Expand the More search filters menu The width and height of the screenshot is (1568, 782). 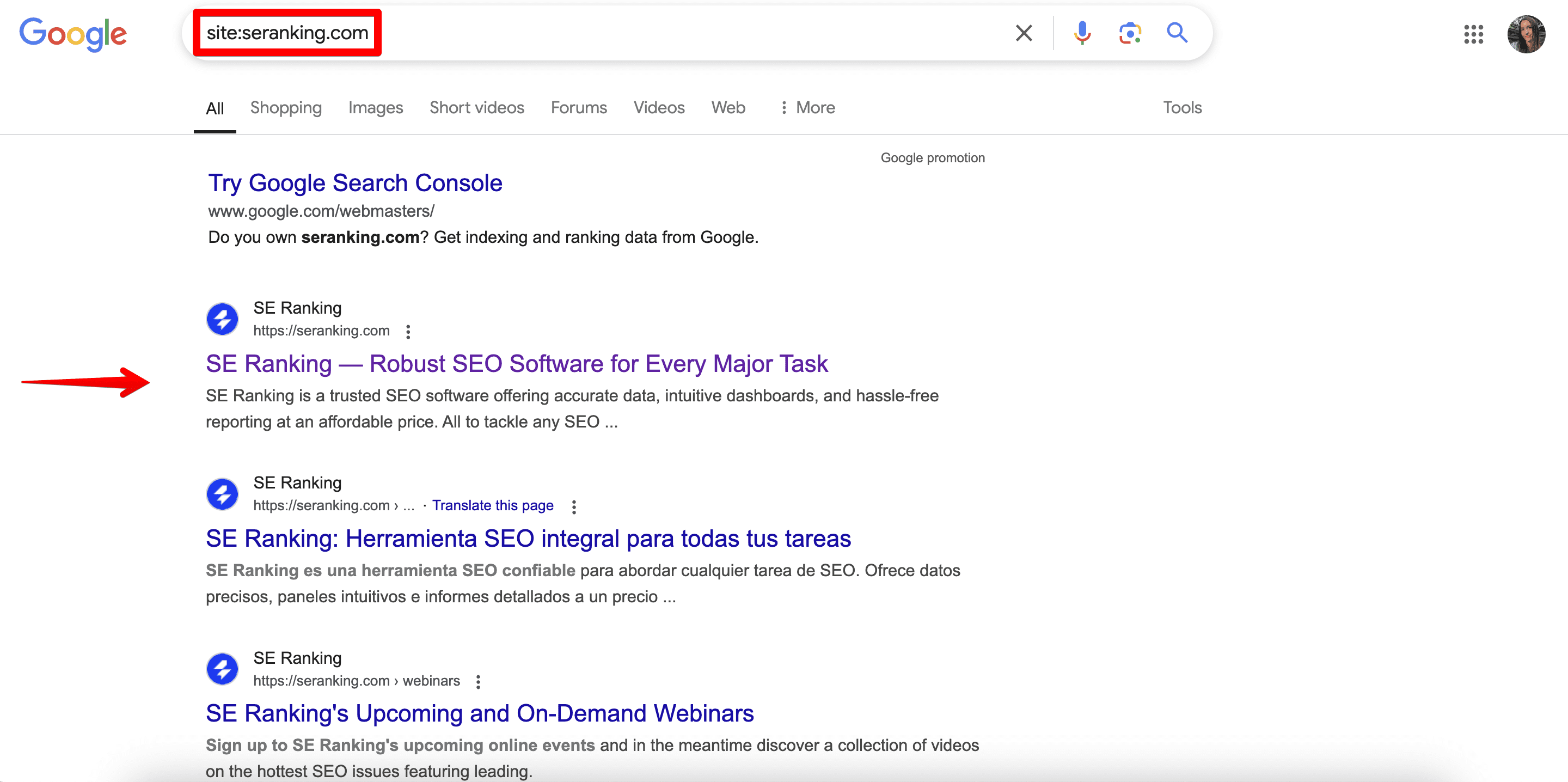[x=808, y=108]
